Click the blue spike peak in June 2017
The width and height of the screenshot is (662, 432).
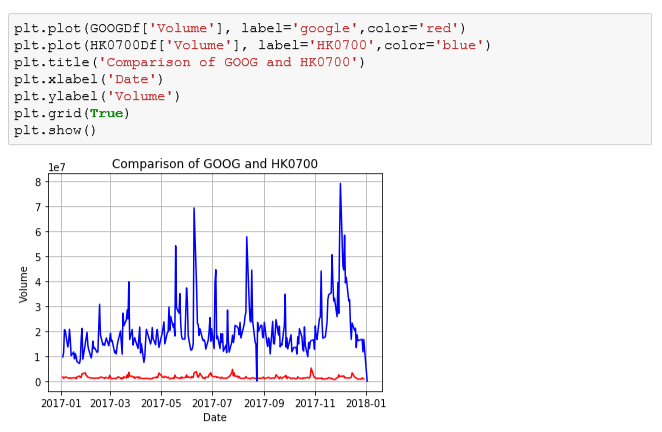194,208
